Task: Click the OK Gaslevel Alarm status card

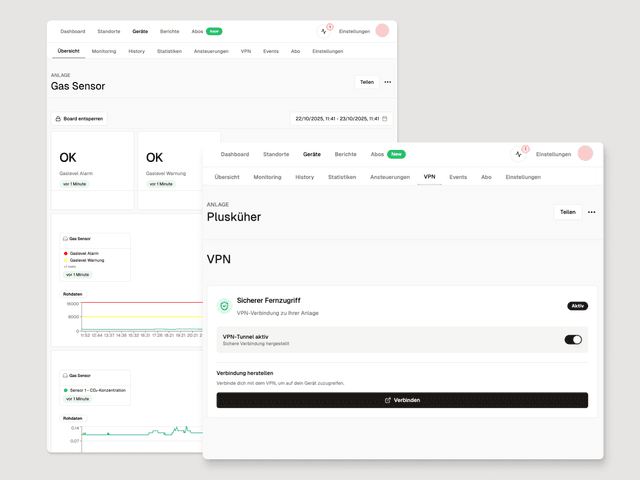Action: [92, 170]
